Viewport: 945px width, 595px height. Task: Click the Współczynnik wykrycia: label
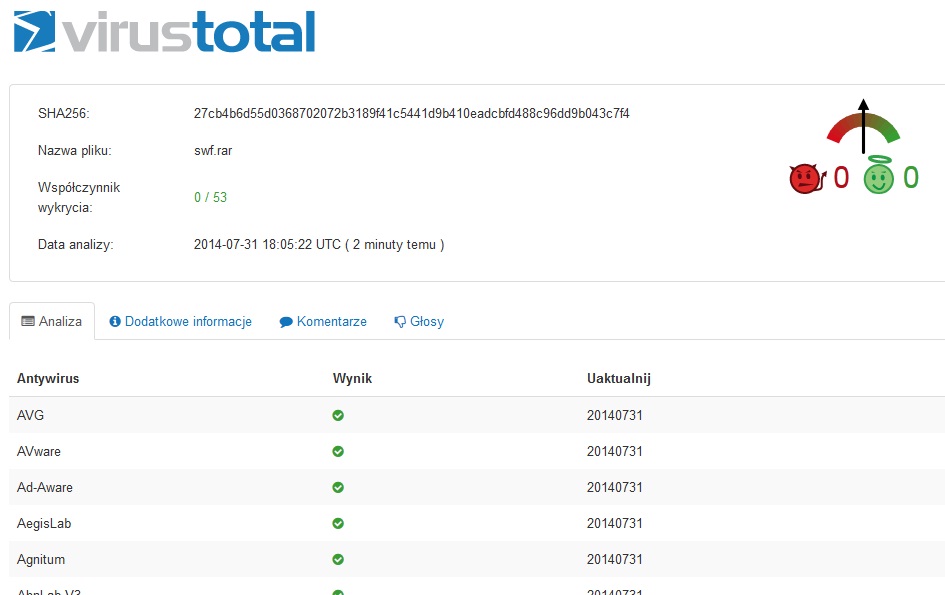point(79,197)
